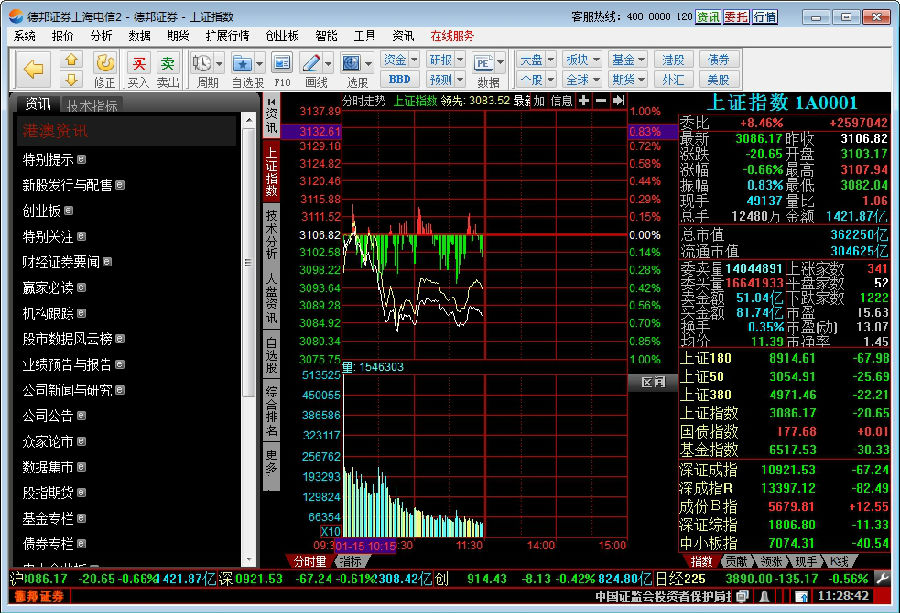Toggle the 委托 button in title bar
This screenshot has width=900, height=613.
[736, 17]
